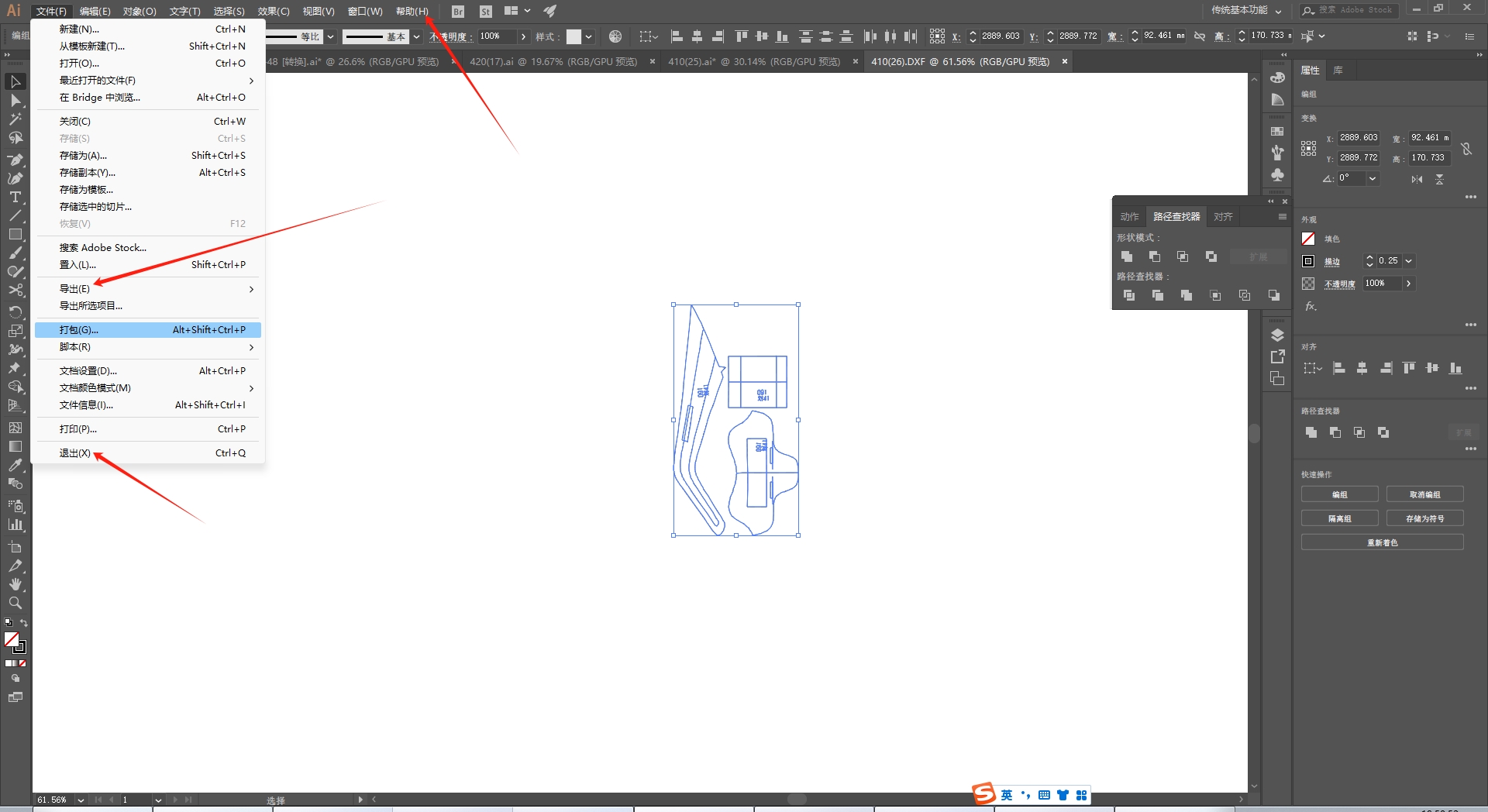This screenshot has width=1488, height=812.
Task: Toggle the link icon between 宽 and 高 in control bar
Action: pos(1199,36)
